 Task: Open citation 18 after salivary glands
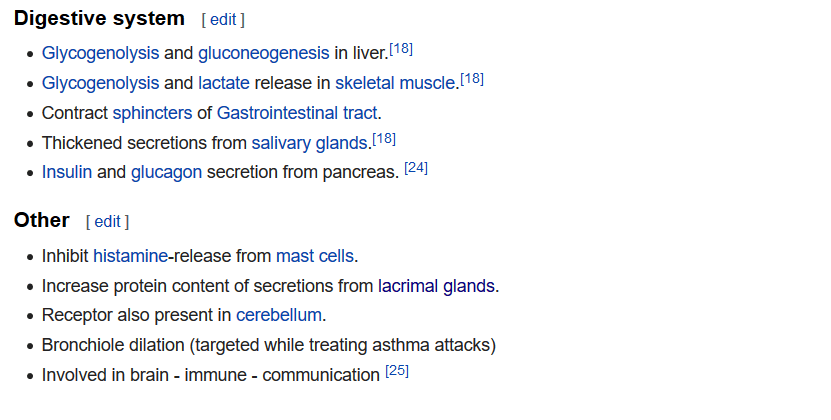[x=384, y=139]
